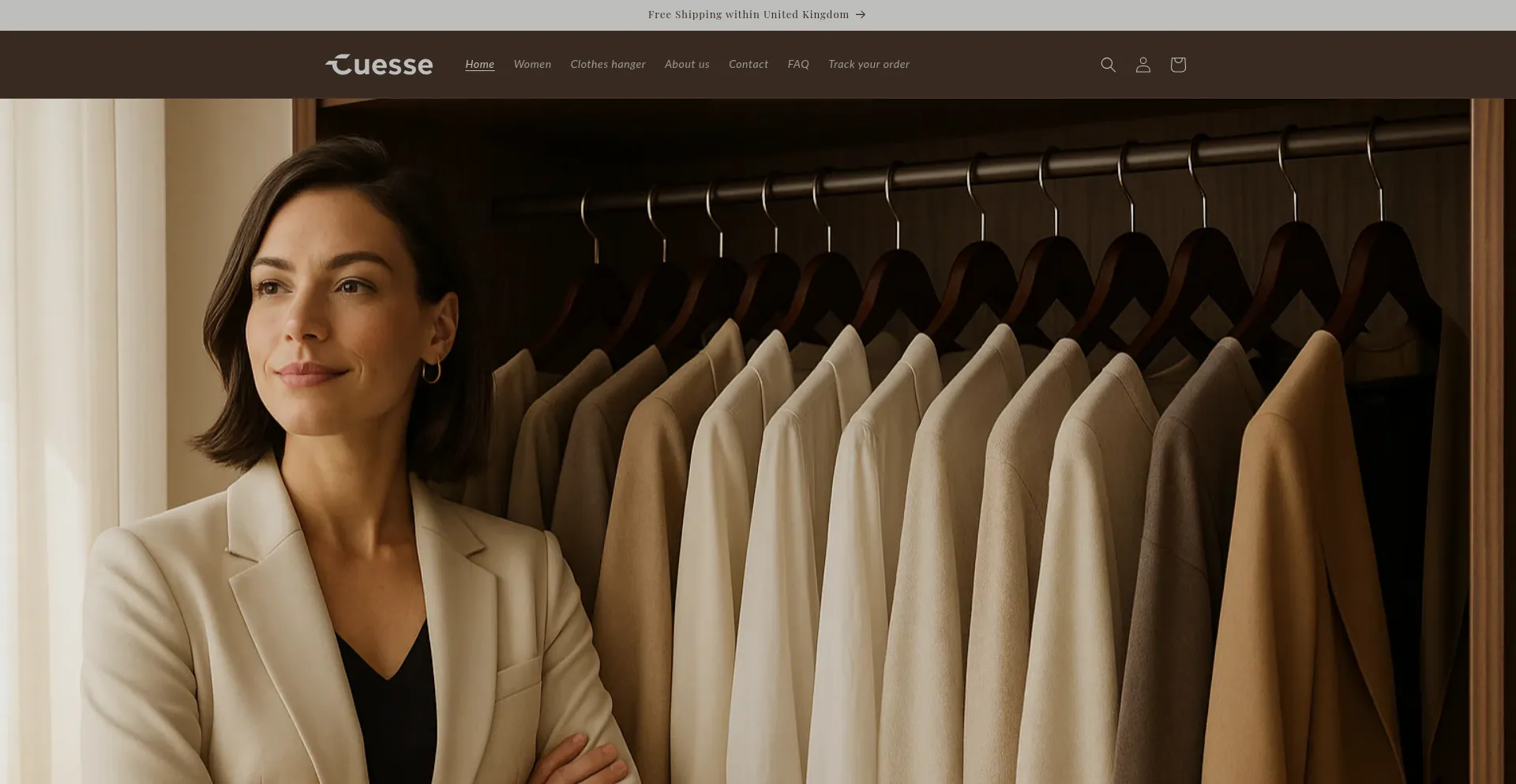Select Clothes hanger in the navigation
This screenshot has height=784, width=1516.
coord(608,65)
